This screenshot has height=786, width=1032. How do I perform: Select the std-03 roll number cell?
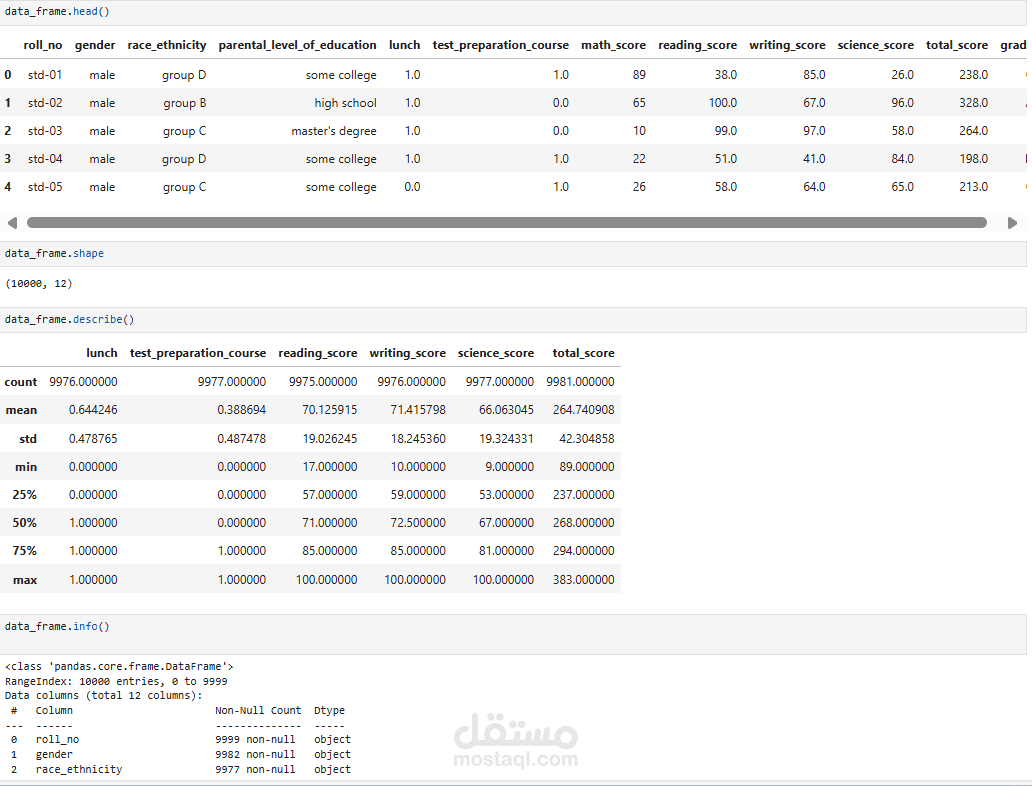pos(45,131)
